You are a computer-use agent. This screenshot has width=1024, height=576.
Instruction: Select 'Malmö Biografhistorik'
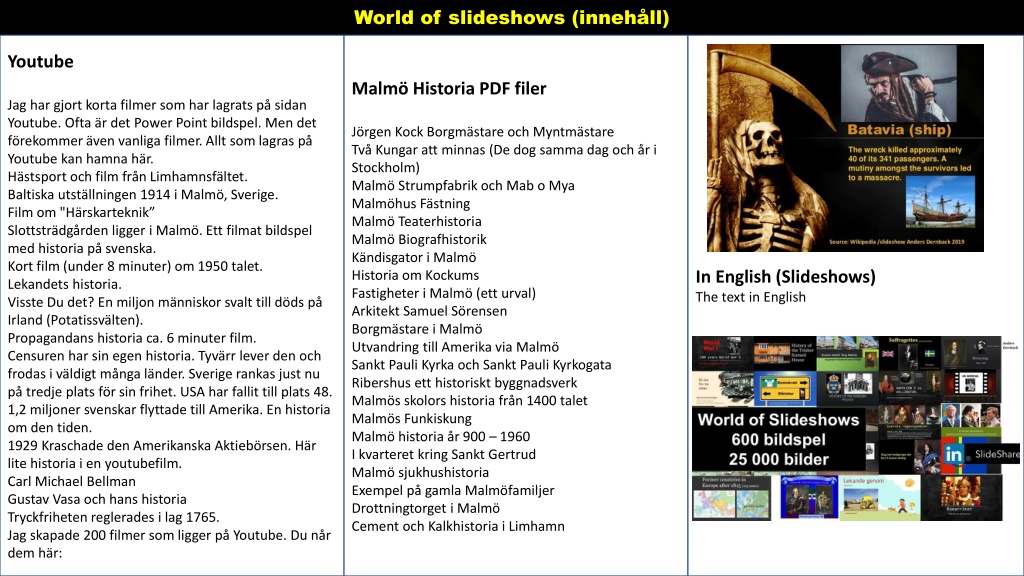pyautogui.click(x=419, y=240)
